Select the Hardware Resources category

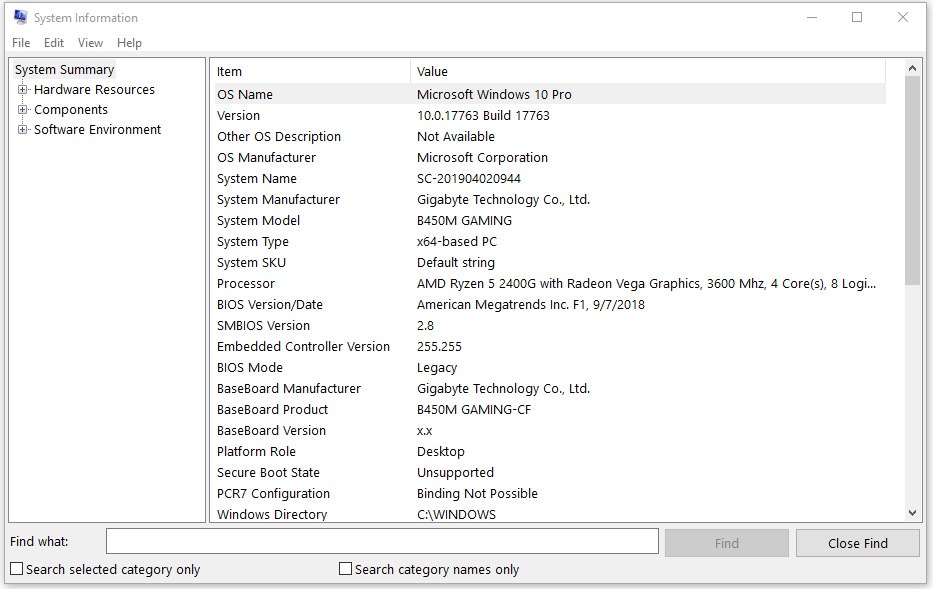94,90
